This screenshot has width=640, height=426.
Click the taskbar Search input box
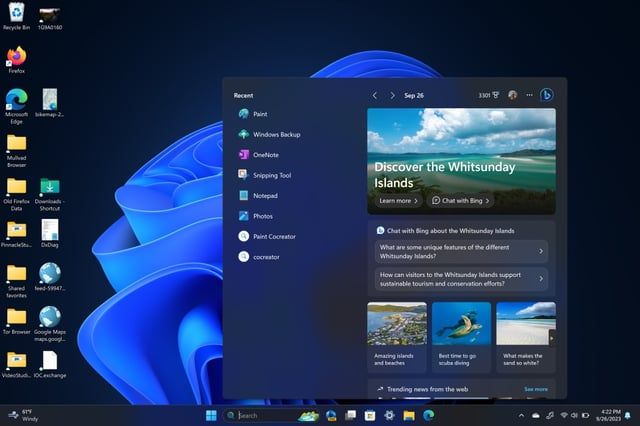(265, 415)
